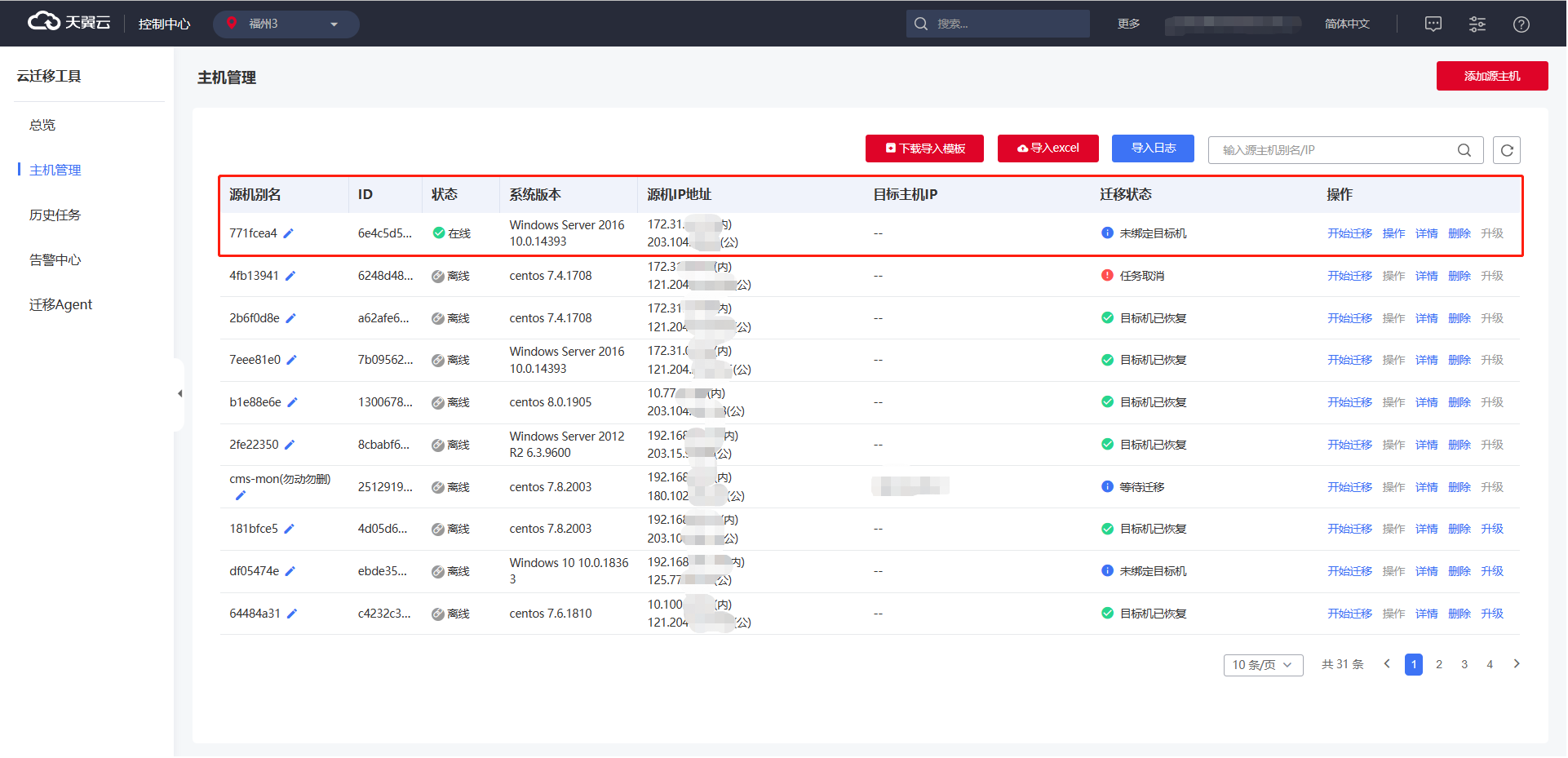This screenshot has height=758, width=1568.
Task: Focus the 输入源主机别名/IP search field
Action: 1336,150
